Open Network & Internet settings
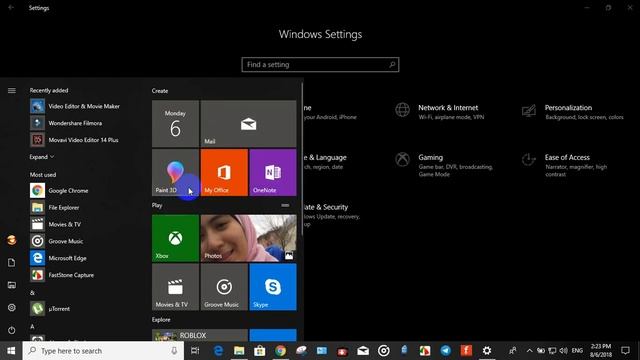The image size is (640, 360). tap(440, 111)
